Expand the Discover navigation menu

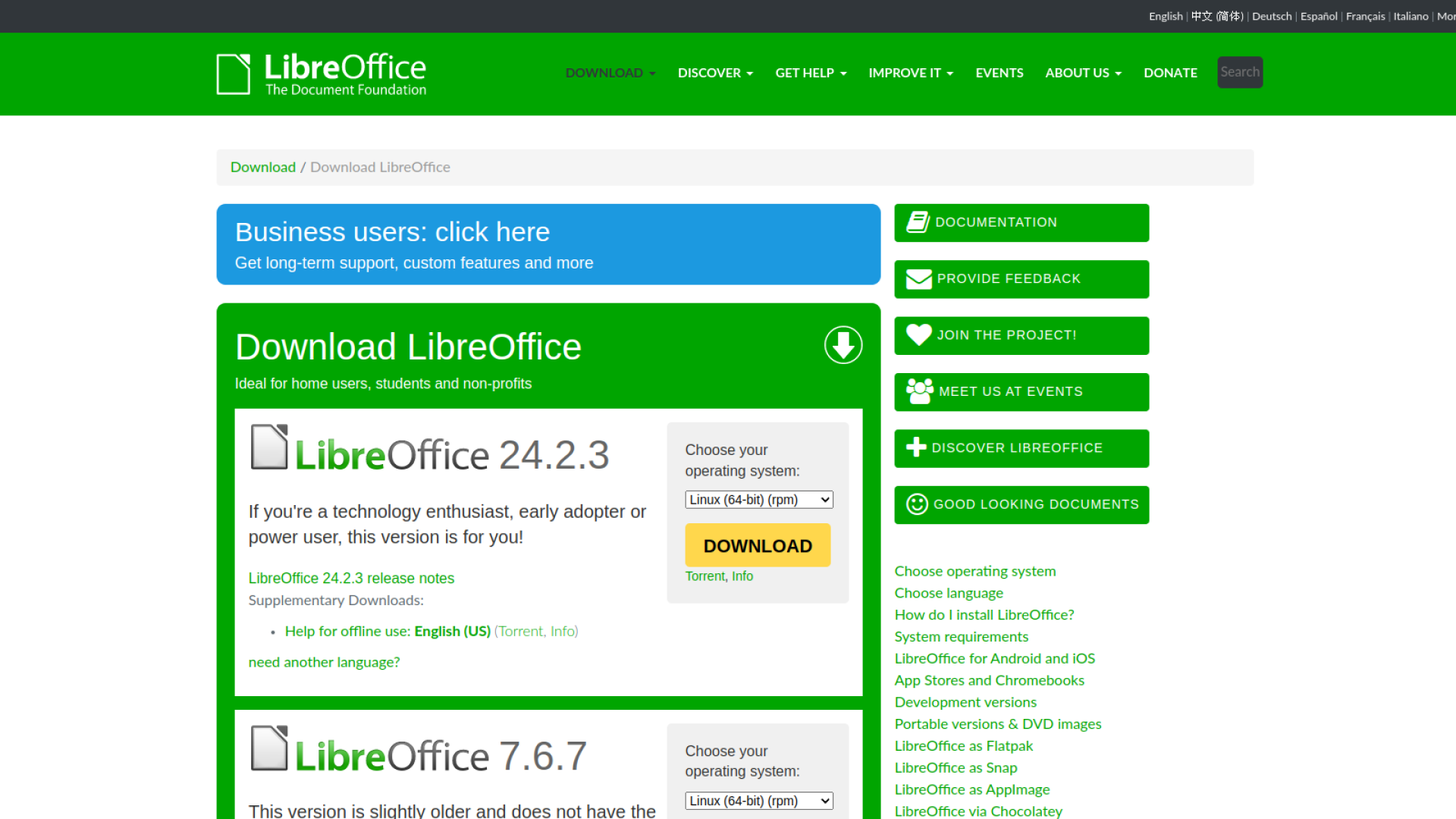point(715,73)
